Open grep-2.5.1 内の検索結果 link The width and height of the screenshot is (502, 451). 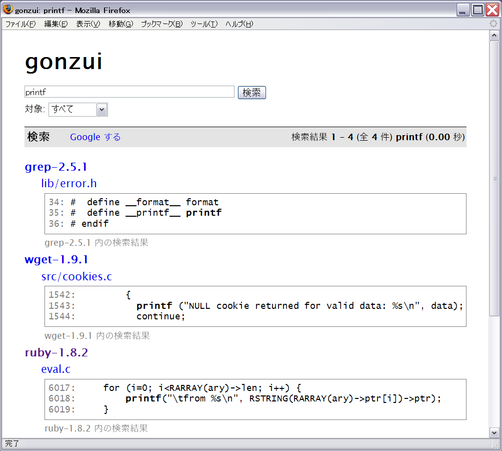(96, 242)
